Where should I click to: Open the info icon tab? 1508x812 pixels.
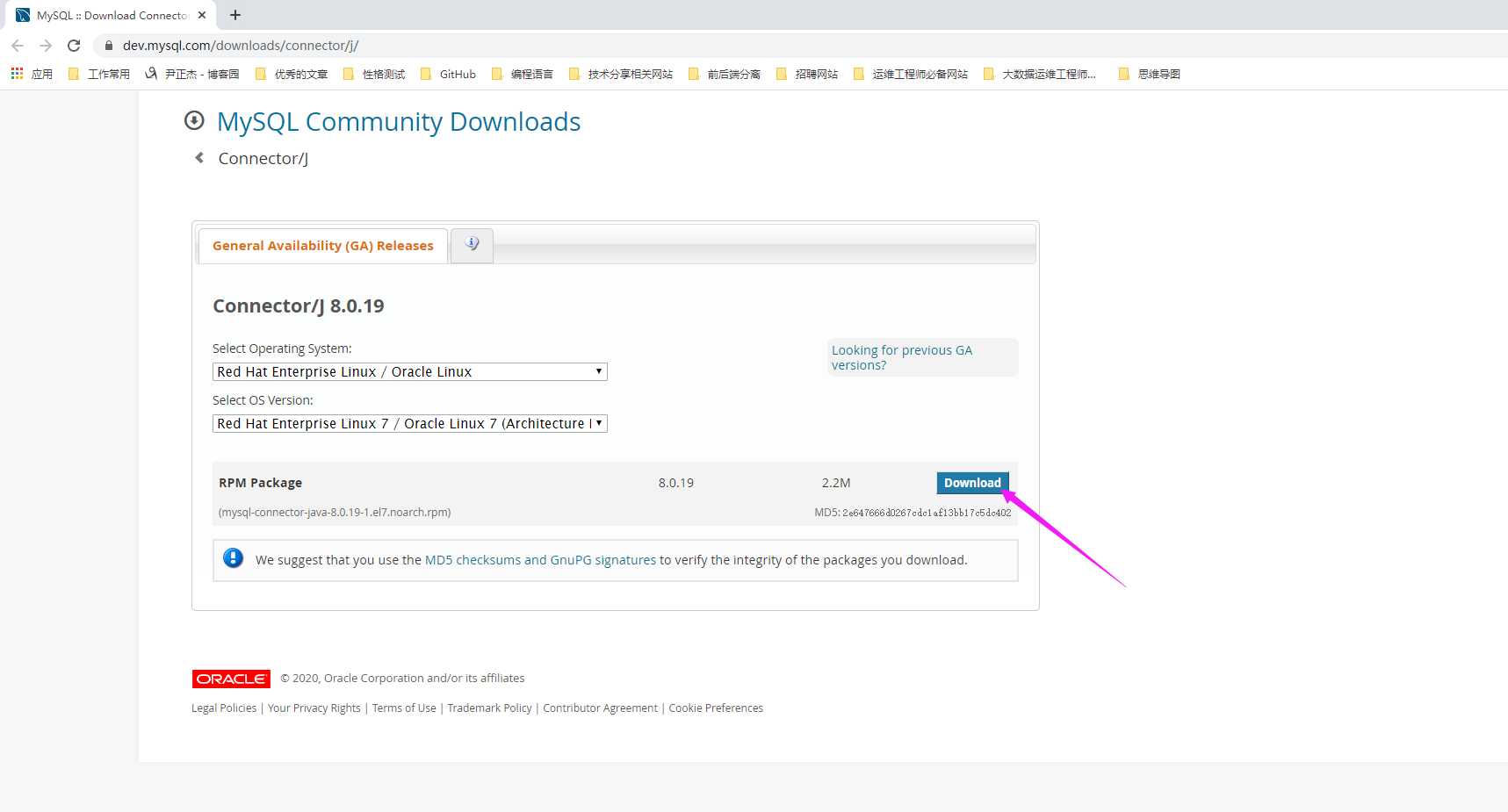pos(472,245)
